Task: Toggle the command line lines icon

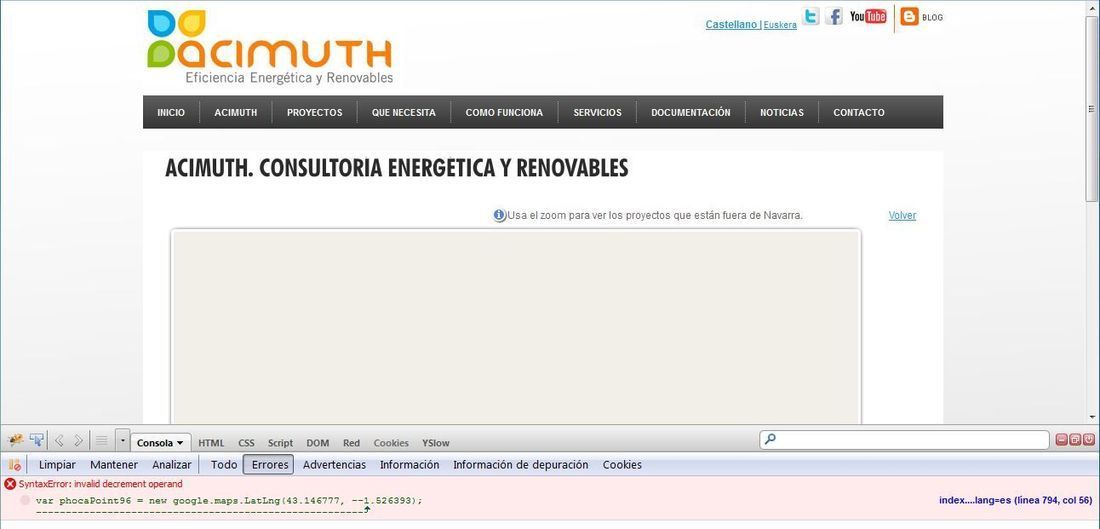Action: (x=102, y=441)
